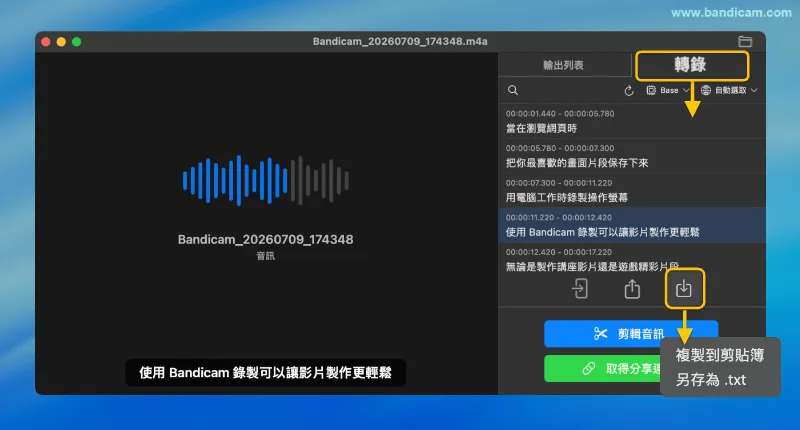Click the 剪輯音訊 button

pyautogui.click(x=631, y=334)
